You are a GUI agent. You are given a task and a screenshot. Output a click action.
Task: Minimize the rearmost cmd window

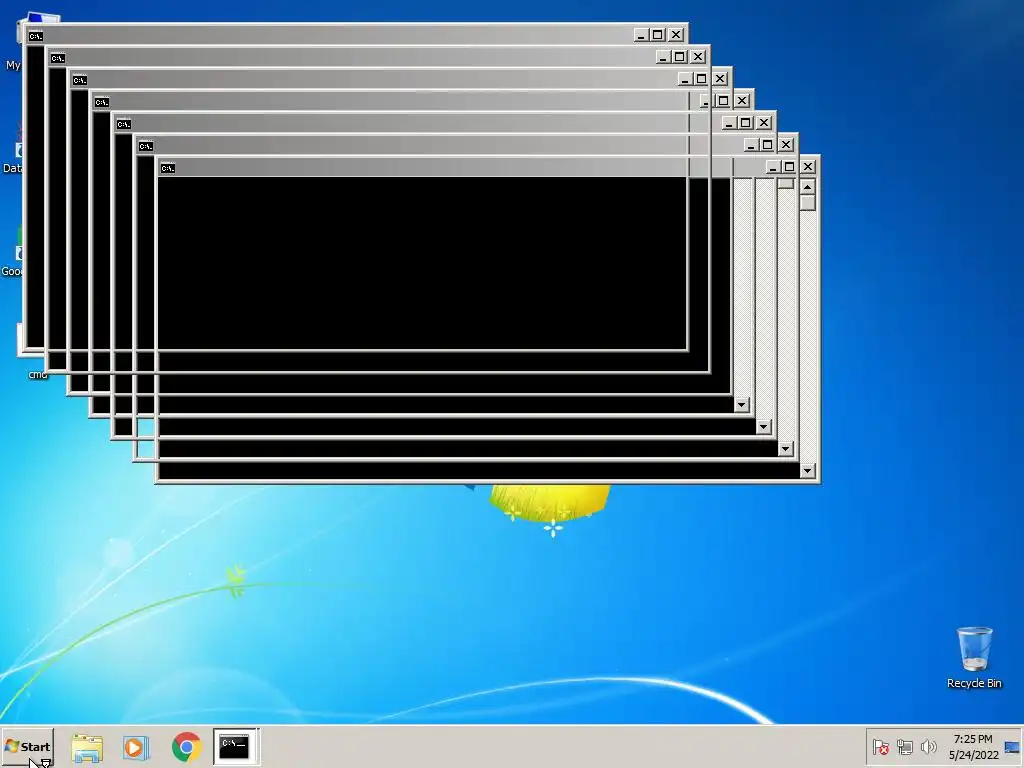coord(640,35)
